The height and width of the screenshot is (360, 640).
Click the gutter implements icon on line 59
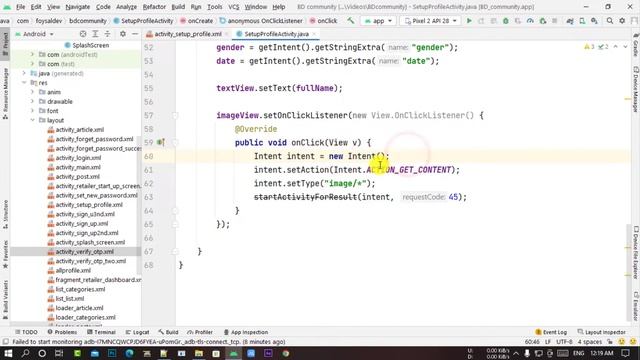pos(160,142)
